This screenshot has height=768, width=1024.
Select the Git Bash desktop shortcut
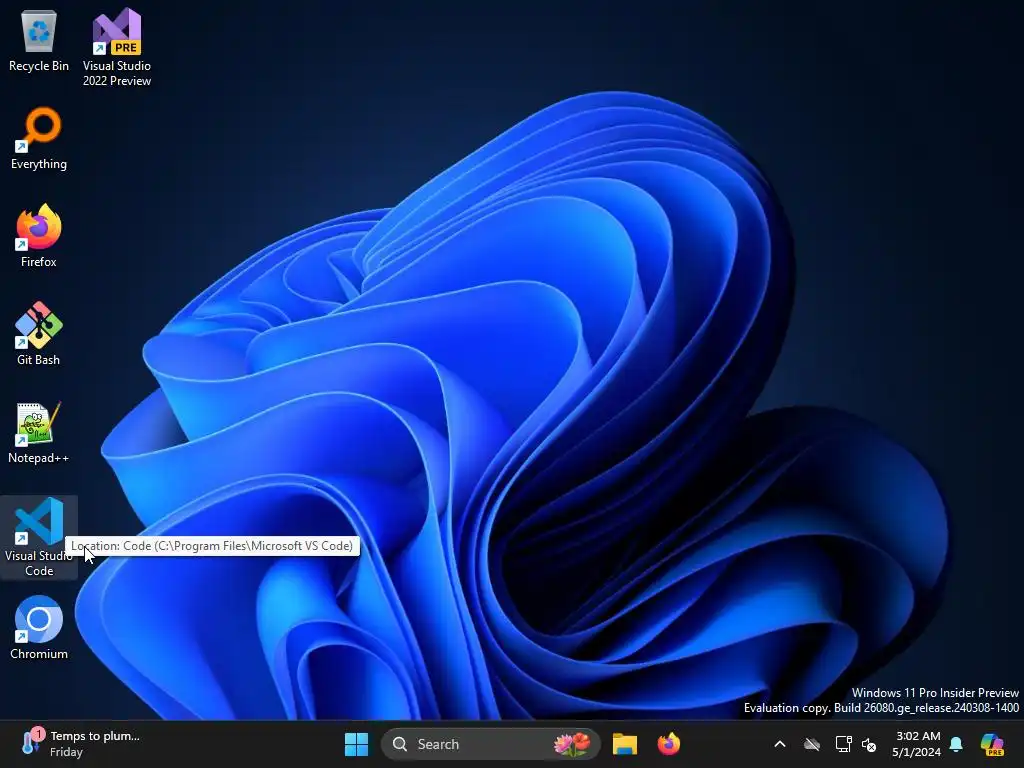coord(39,334)
